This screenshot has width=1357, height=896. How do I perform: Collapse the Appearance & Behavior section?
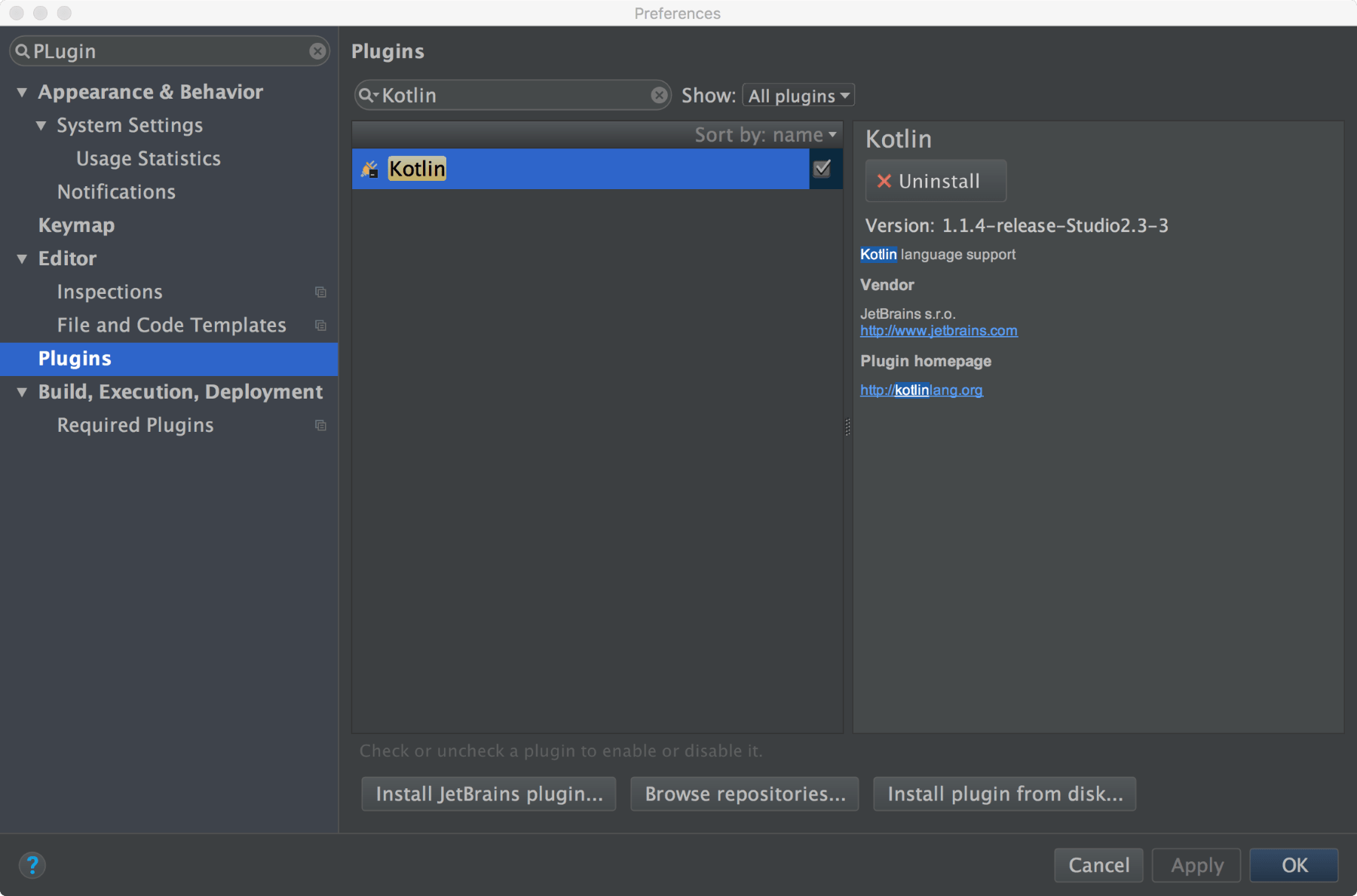tap(22, 91)
